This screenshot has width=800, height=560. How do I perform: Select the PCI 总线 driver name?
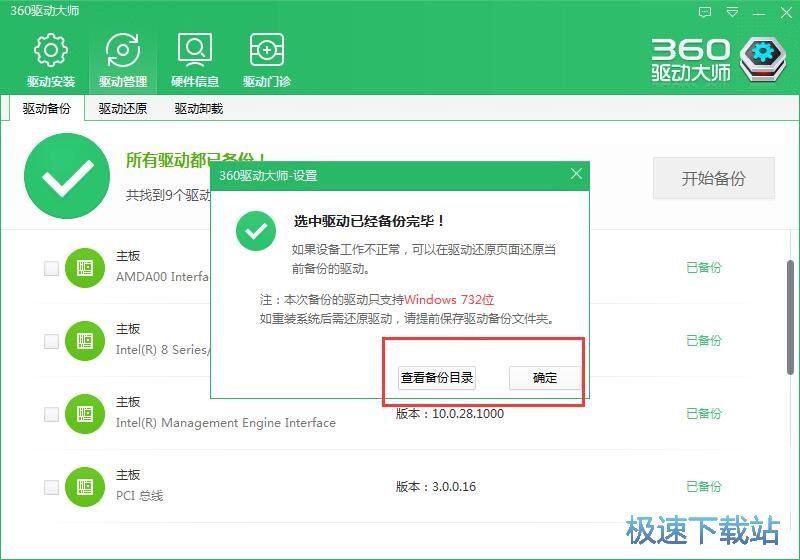(139, 496)
